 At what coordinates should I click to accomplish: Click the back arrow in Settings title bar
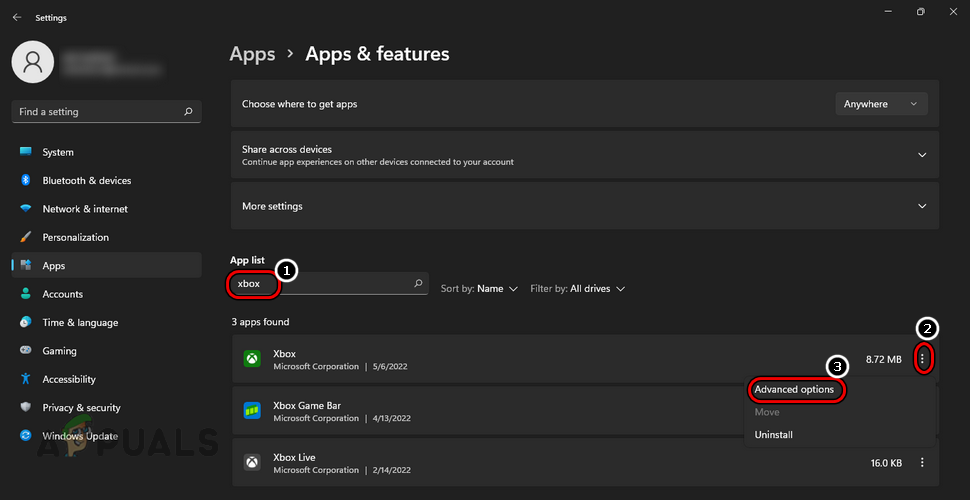click(17, 17)
